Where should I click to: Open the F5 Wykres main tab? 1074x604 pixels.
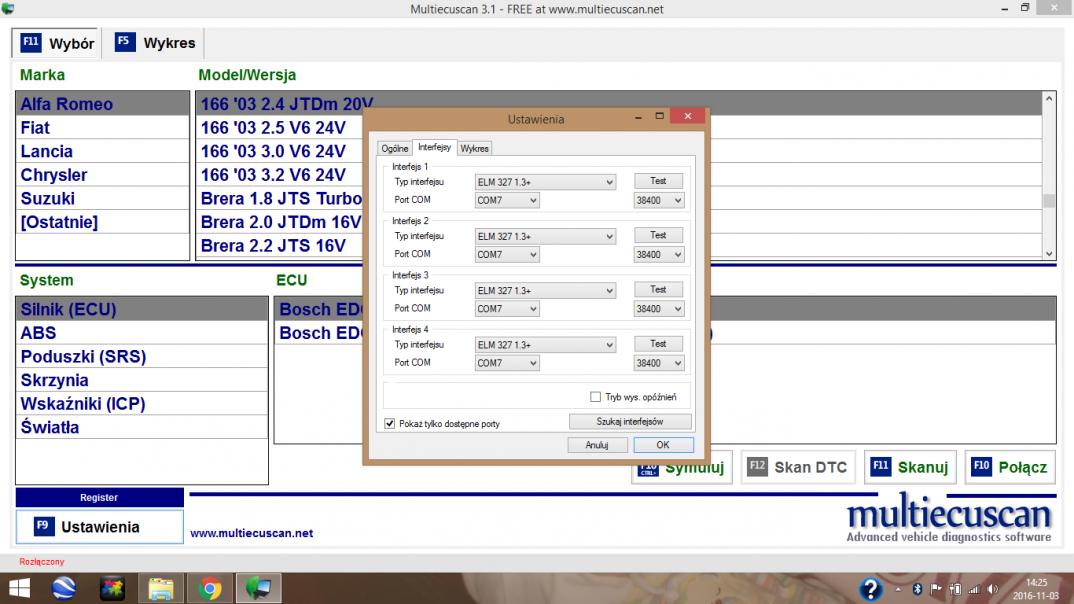pos(155,43)
